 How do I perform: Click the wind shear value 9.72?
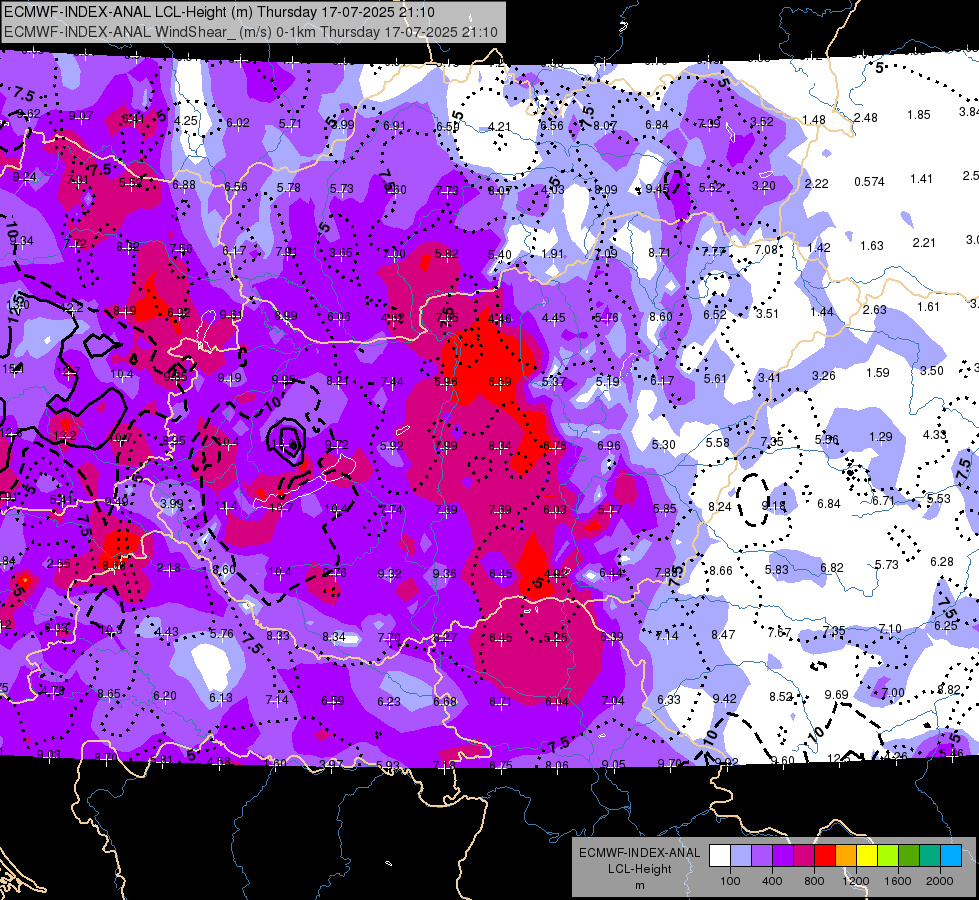(x=337, y=445)
